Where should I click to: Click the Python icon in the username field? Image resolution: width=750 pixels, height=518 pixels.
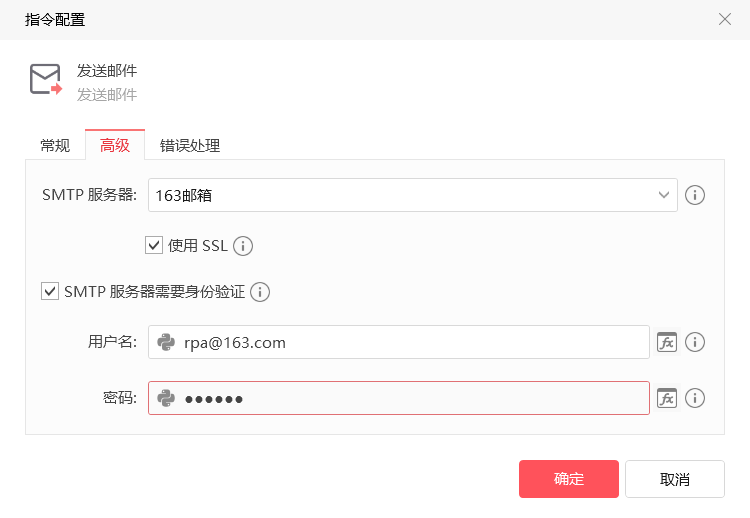tap(166, 342)
